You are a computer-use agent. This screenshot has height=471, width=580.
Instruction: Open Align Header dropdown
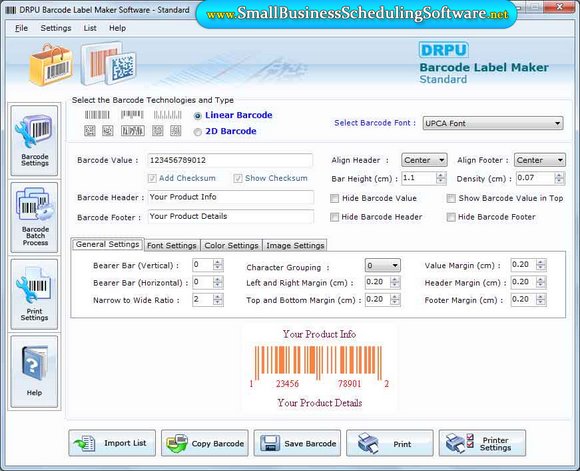pyautogui.click(x=424, y=160)
